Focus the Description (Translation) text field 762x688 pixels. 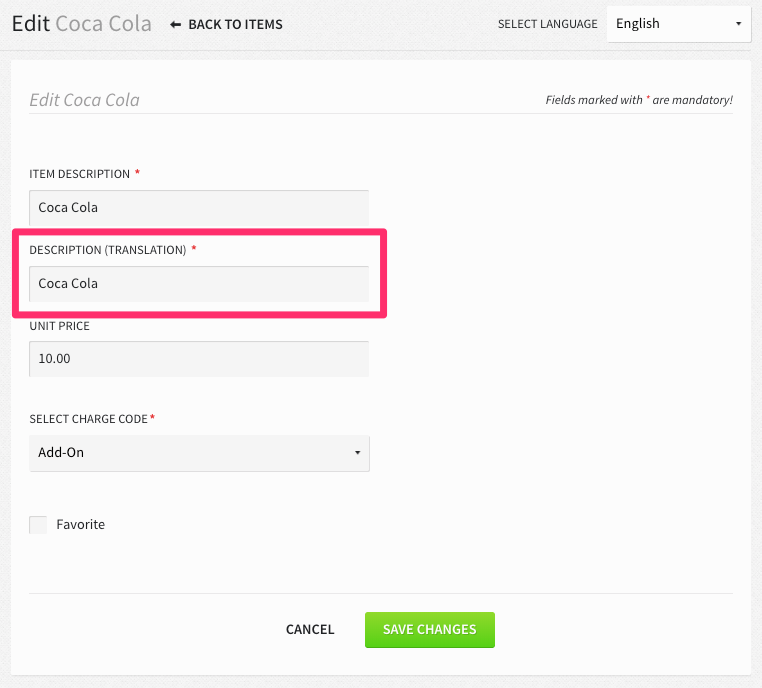pyautogui.click(x=199, y=284)
